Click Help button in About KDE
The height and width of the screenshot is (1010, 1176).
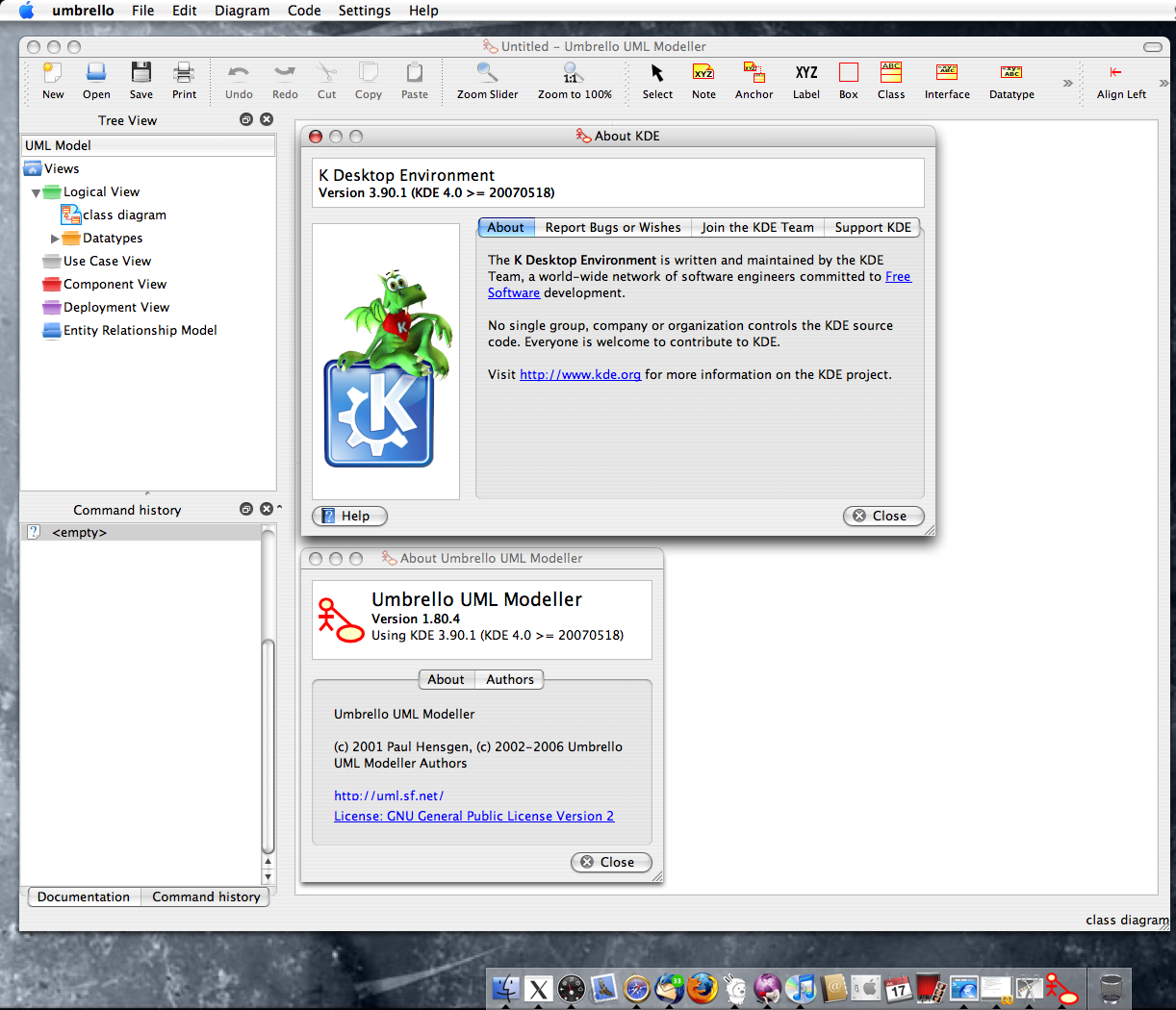coord(349,516)
